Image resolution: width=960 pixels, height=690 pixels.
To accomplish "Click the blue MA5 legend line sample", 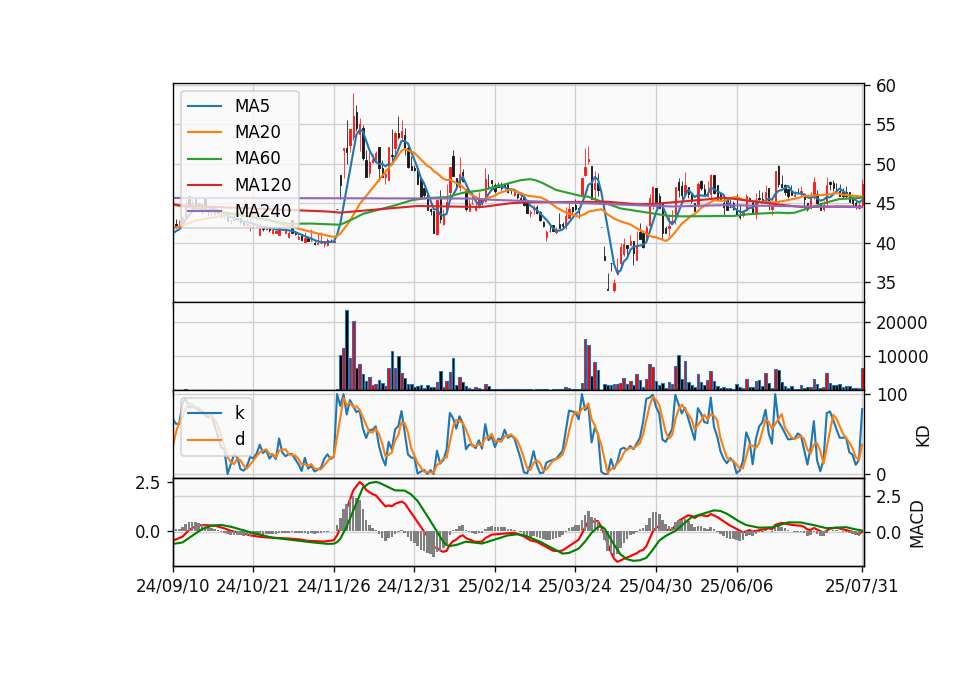I will pyautogui.click(x=204, y=106).
